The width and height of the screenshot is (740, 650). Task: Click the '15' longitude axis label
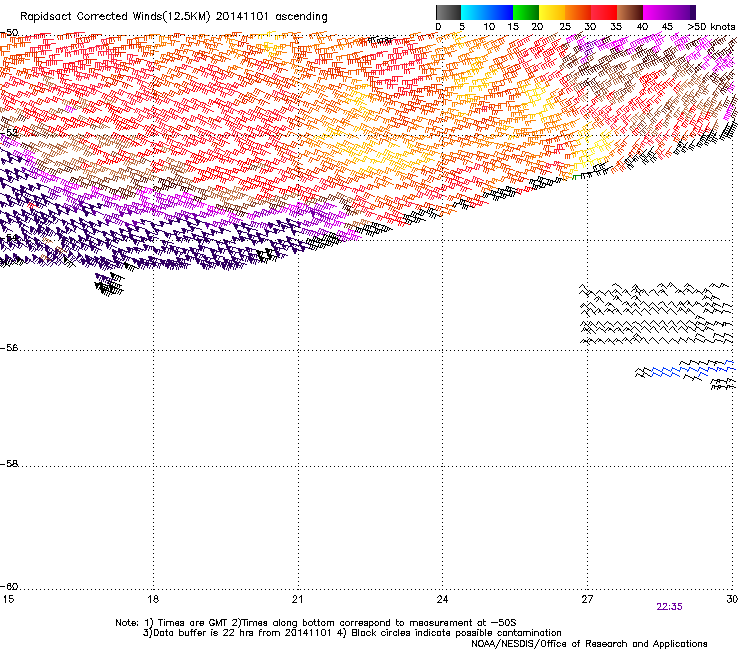coord(8,599)
